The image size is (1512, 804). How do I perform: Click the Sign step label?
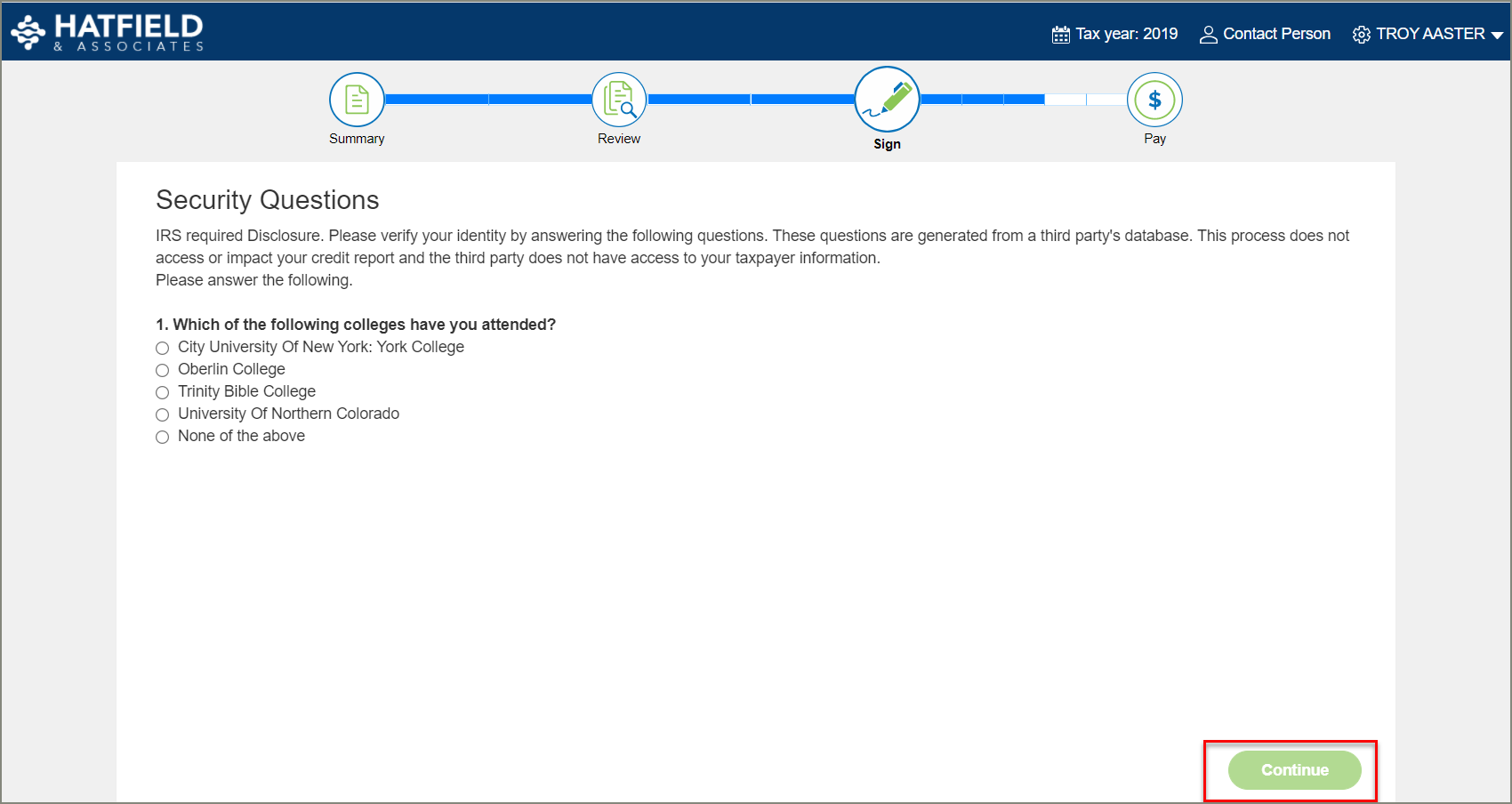887,144
